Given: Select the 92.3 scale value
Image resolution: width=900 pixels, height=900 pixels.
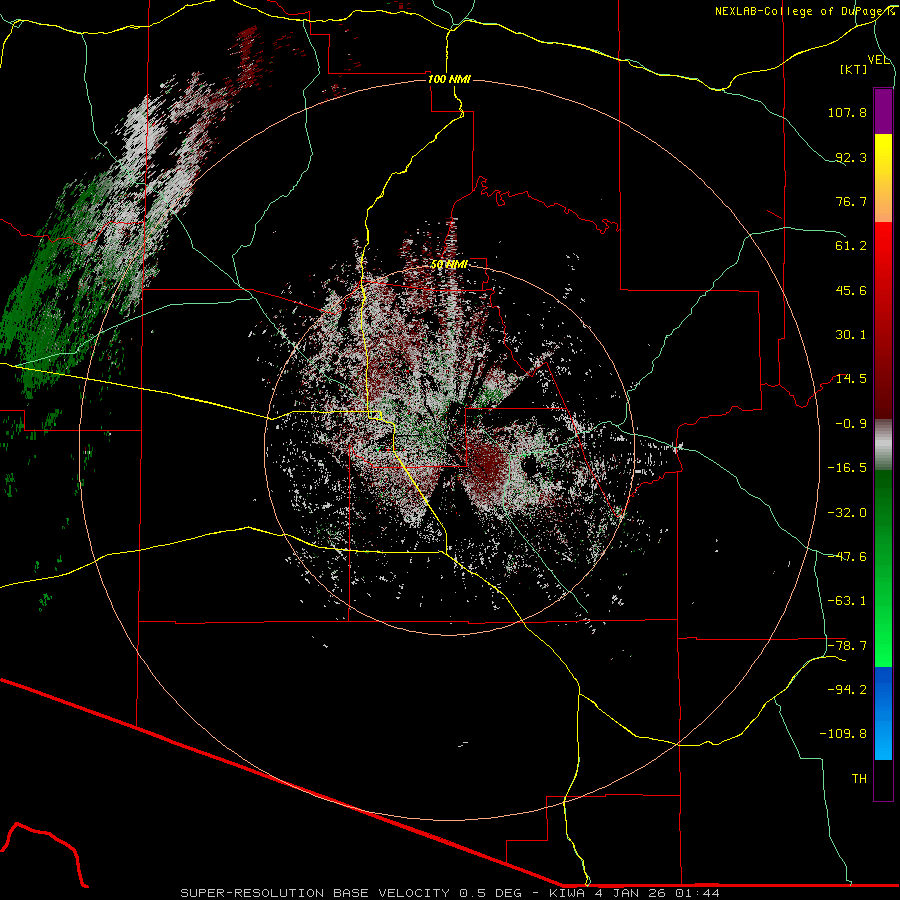Looking at the screenshot, I should 851,157.
